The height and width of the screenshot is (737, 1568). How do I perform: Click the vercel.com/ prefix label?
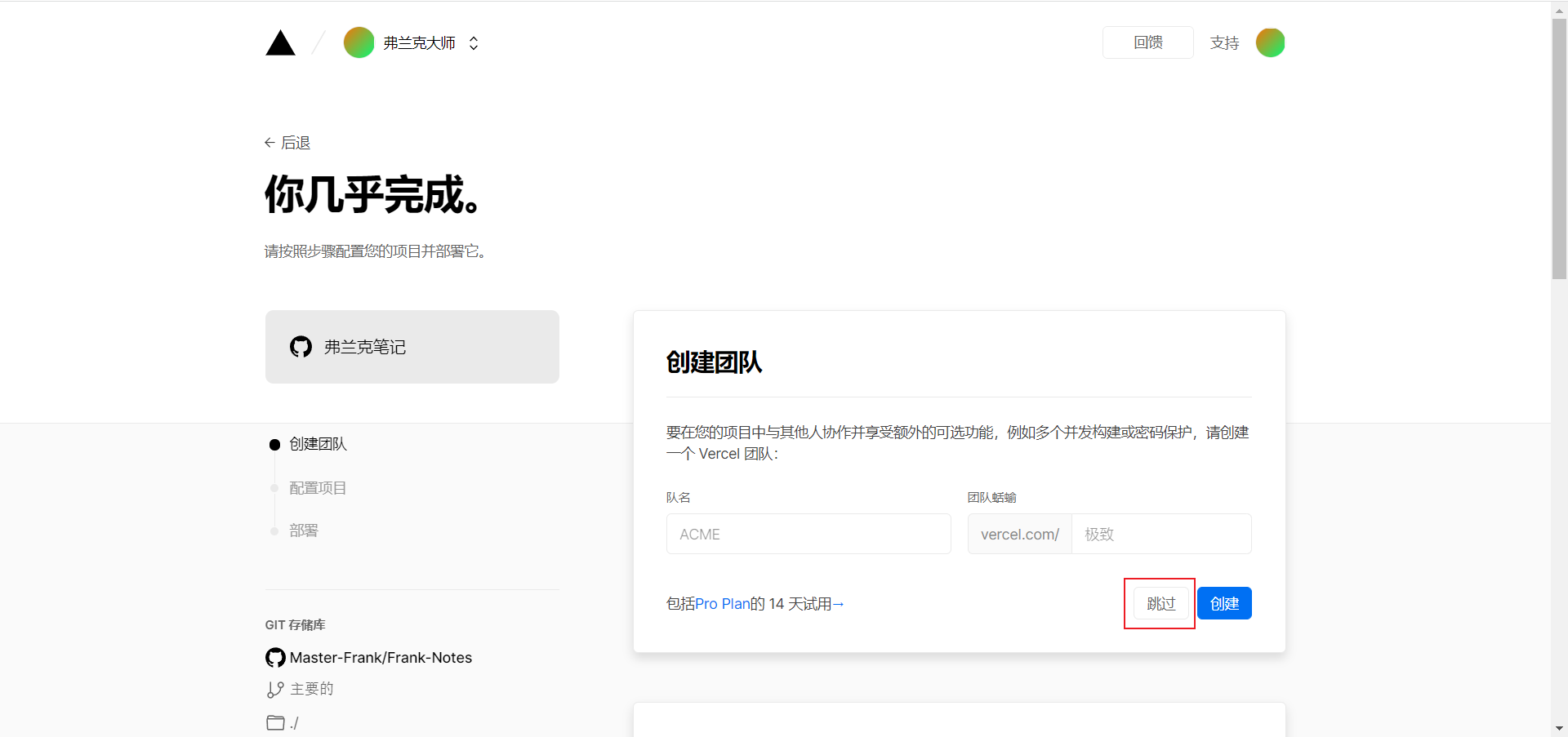coord(1019,534)
